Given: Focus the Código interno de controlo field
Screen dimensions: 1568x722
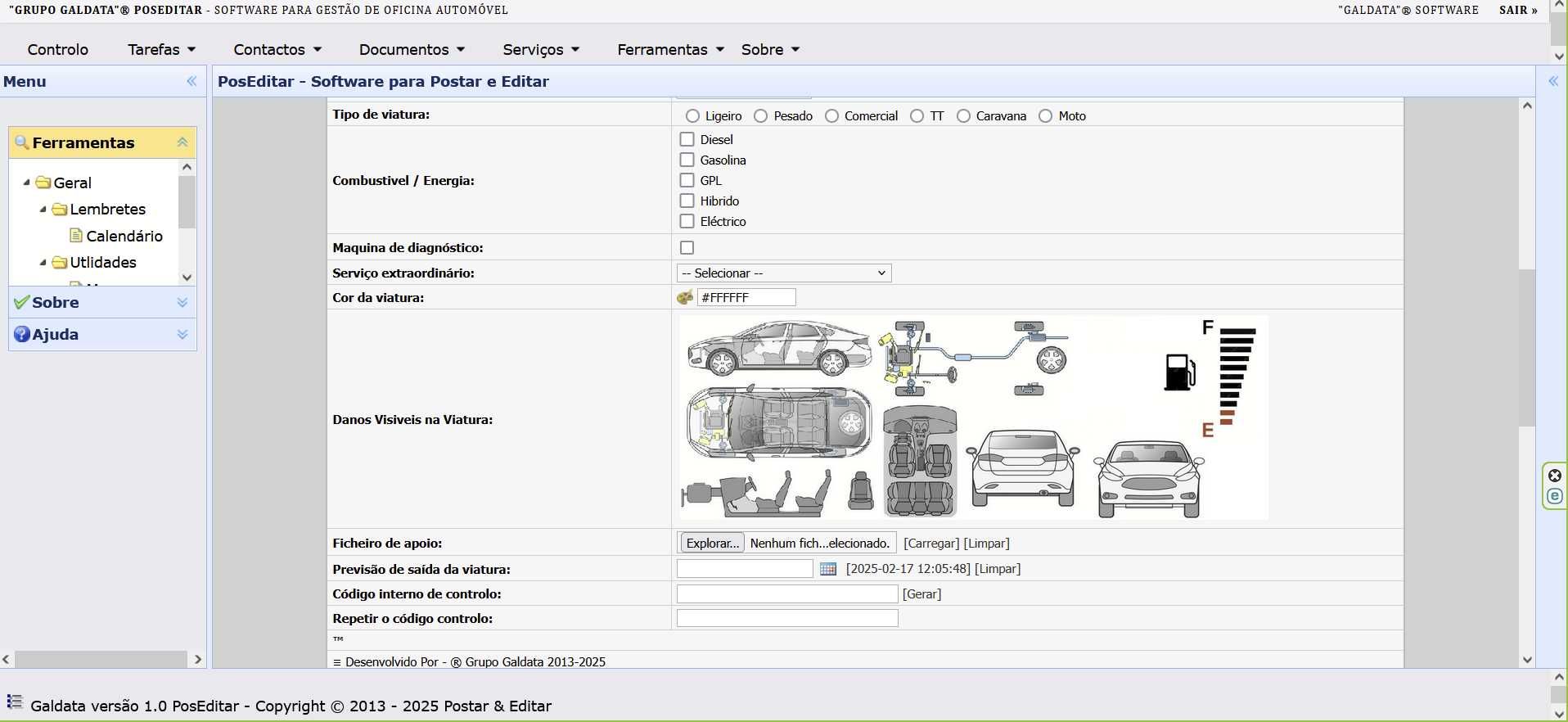Looking at the screenshot, I should click(x=787, y=594).
